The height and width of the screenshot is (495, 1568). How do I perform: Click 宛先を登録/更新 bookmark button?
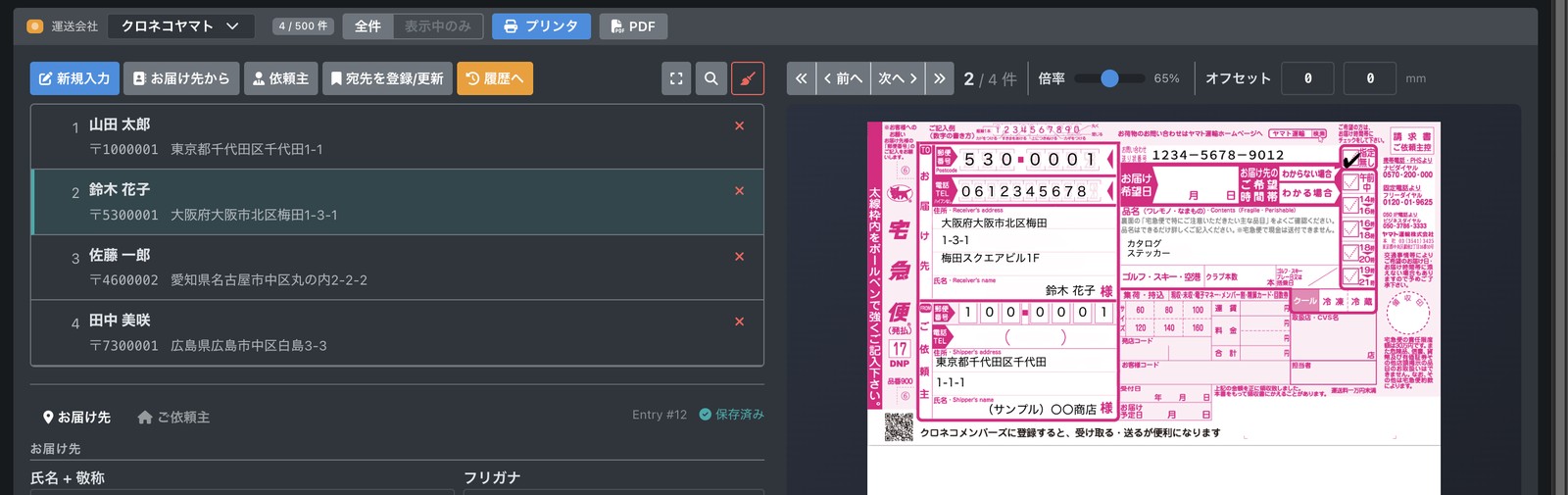click(387, 78)
